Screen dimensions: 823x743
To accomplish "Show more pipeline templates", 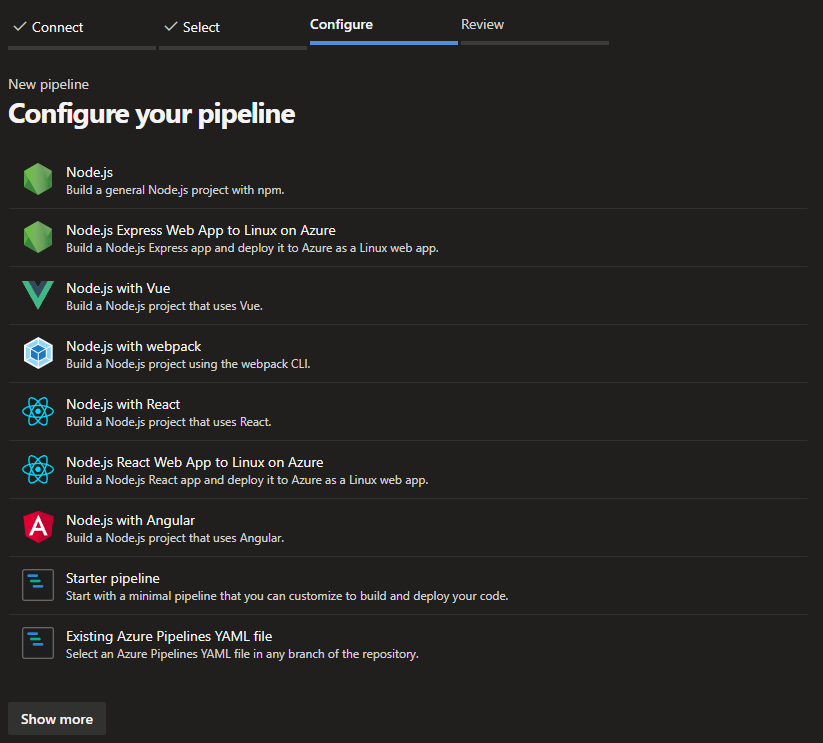I will pyautogui.click(x=57, y=719).
